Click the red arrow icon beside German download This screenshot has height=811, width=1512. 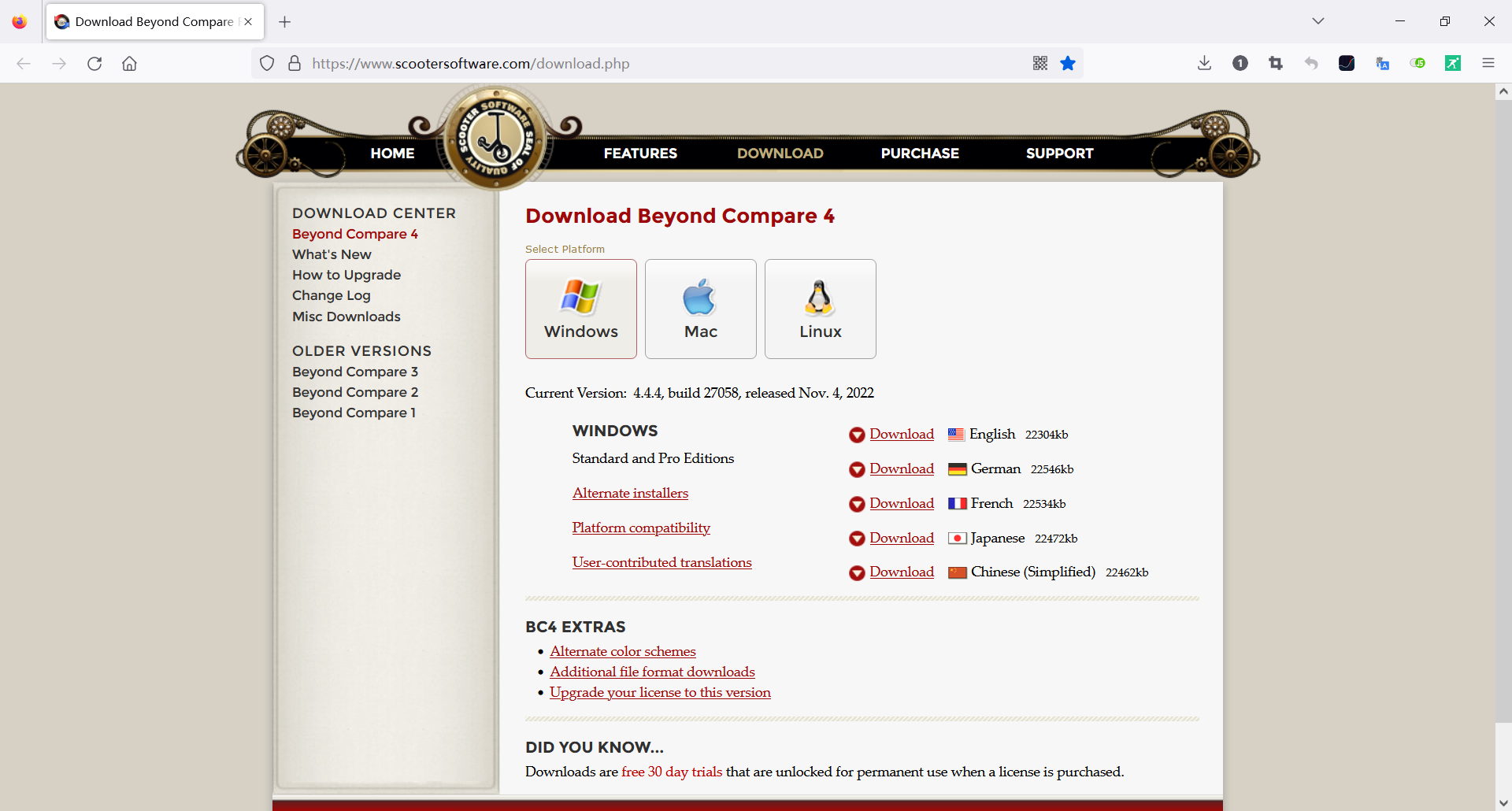coord(857,469)
